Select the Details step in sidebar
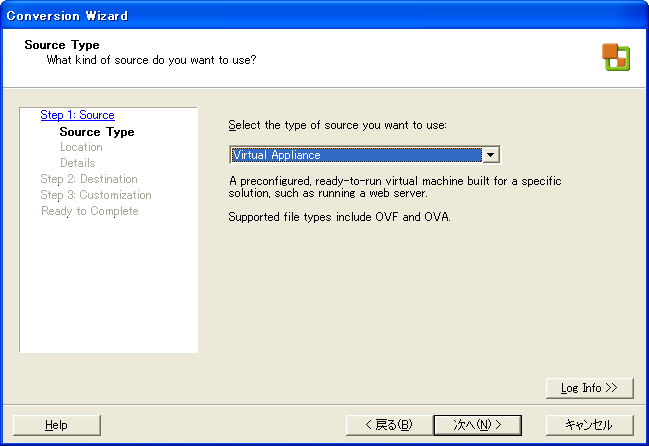Screen dimensions: 649x446 pos(77,163)
